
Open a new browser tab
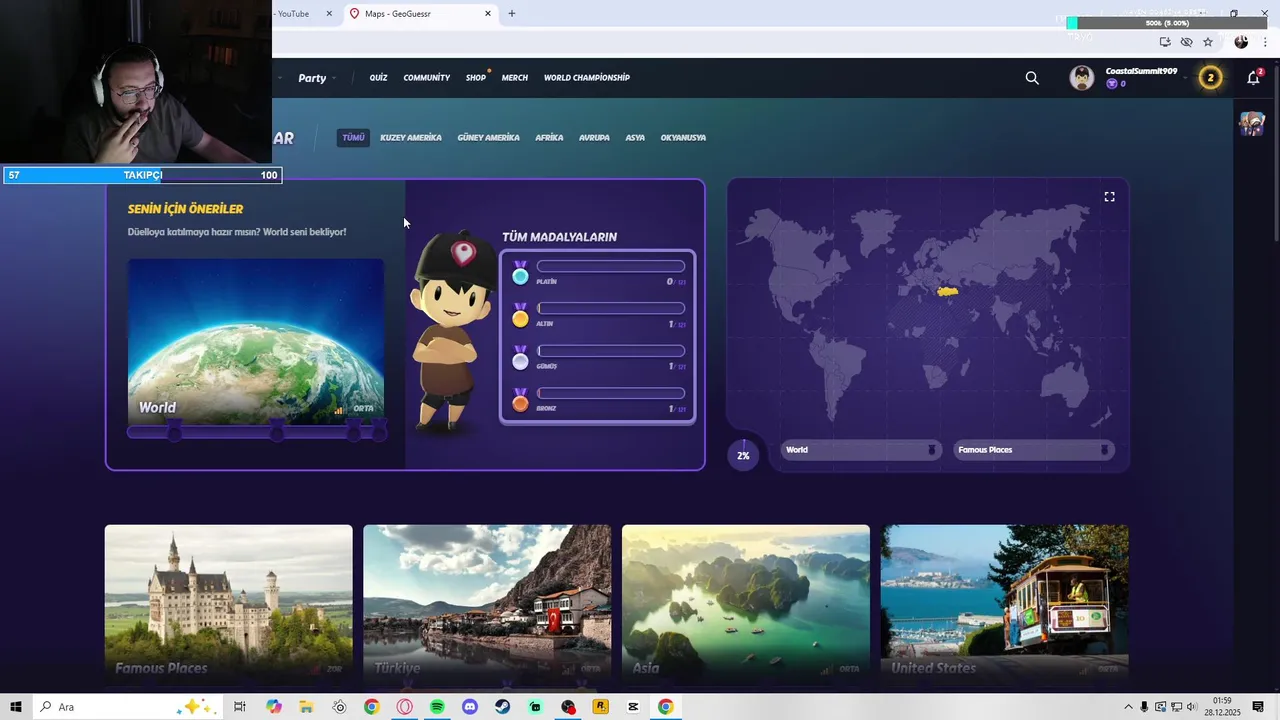pyautogui.click(x=512, y=14)
